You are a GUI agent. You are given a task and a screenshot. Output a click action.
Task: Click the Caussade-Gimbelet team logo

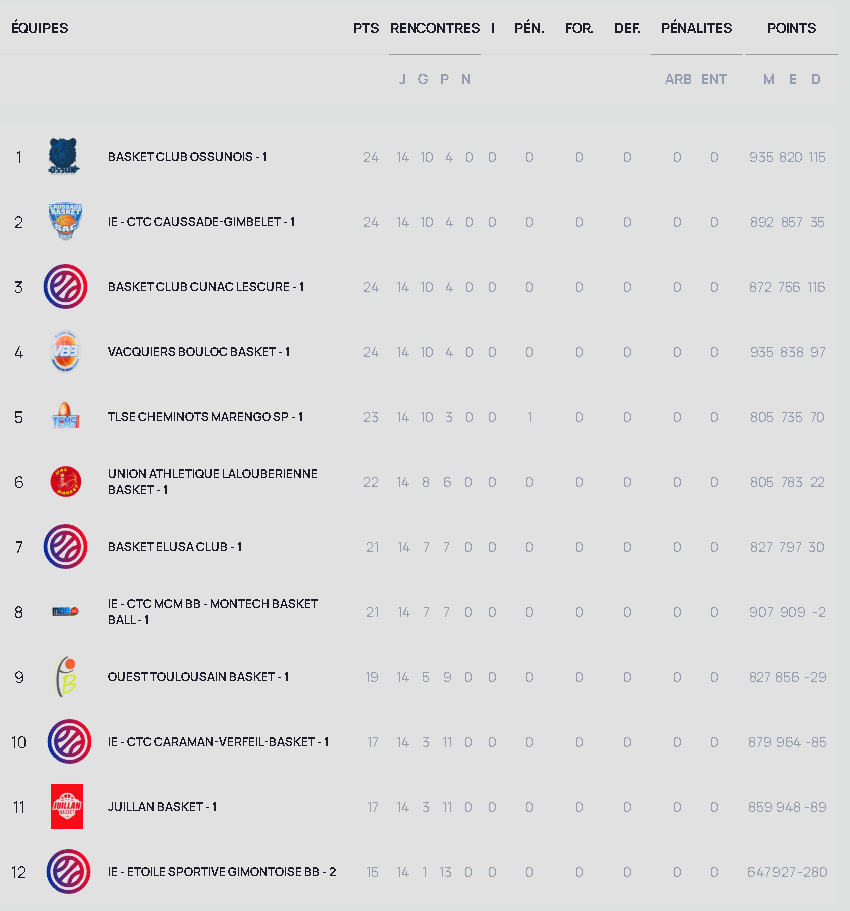click(65, 222)
